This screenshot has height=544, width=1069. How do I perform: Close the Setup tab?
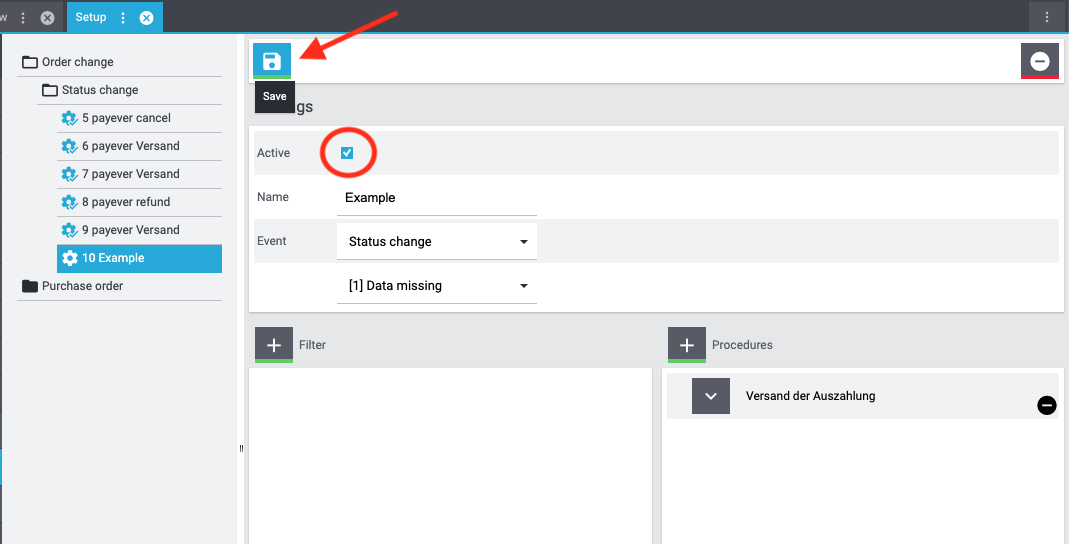(147, 18)
